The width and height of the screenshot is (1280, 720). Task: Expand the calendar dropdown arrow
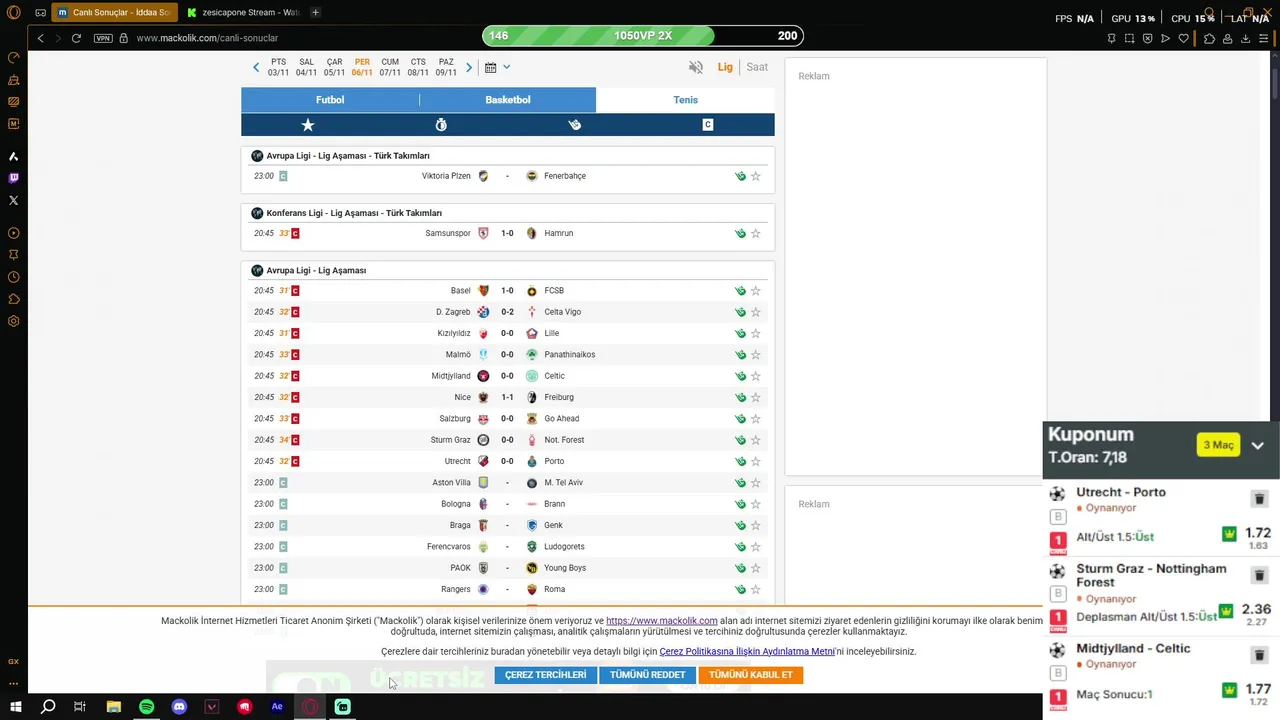(x=507, y=67)
